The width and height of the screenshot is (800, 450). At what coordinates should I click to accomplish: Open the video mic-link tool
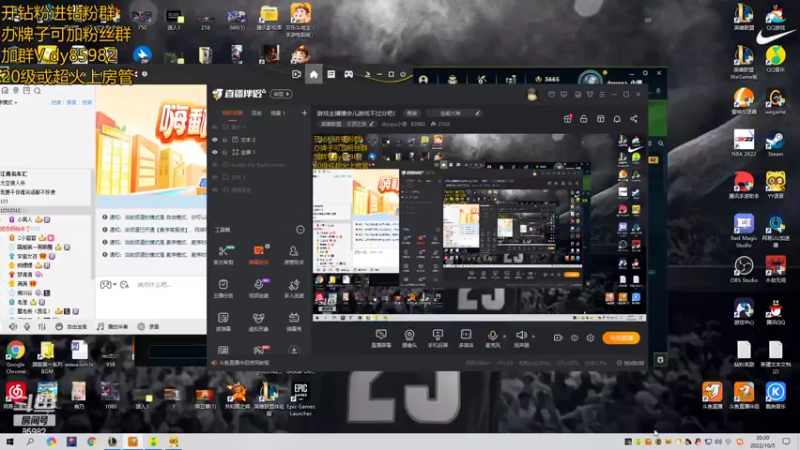pos(259,288)
